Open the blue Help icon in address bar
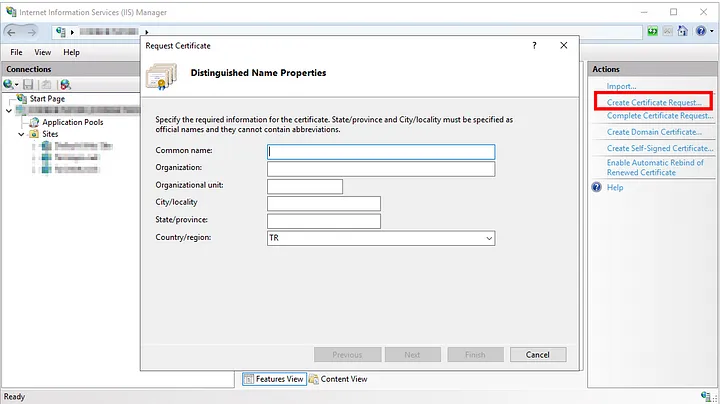The image size is (720, 404). (701, 31)
